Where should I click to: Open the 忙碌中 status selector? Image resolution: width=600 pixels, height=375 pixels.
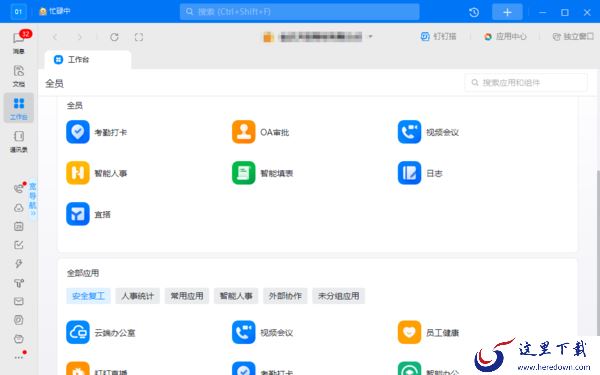(55, 11)
